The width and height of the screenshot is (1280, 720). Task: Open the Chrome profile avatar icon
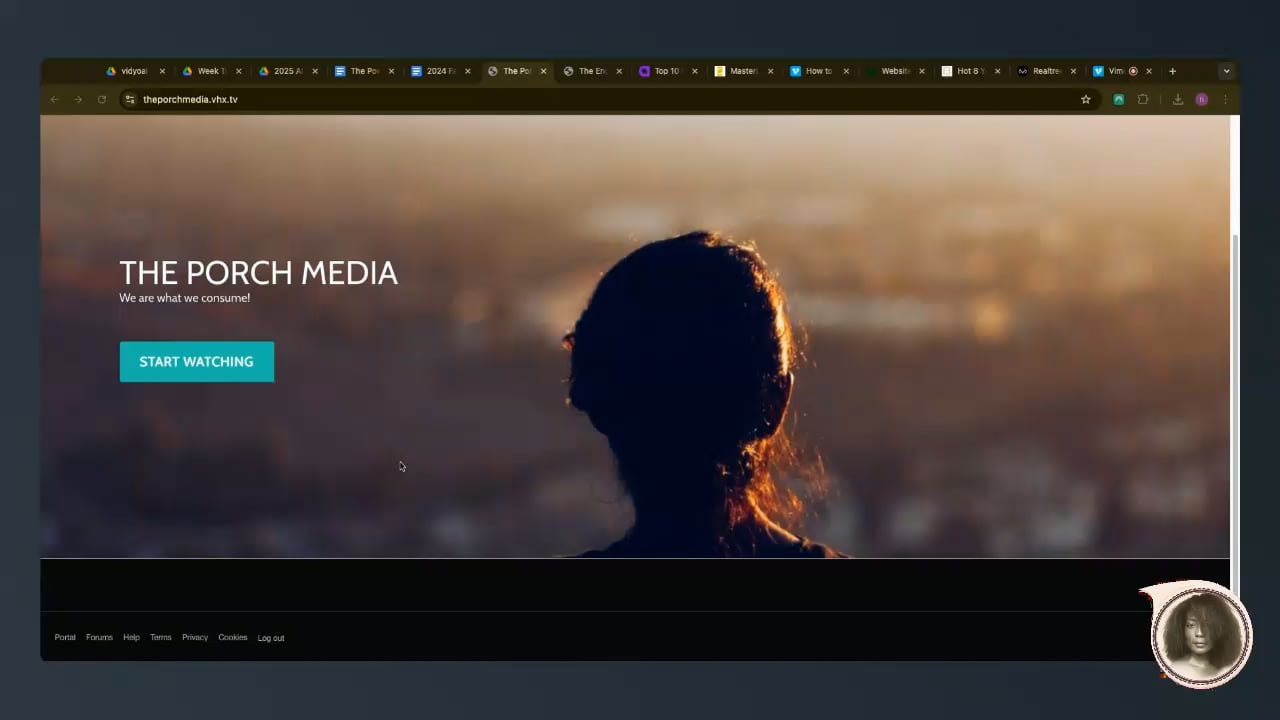[1201, 99]
